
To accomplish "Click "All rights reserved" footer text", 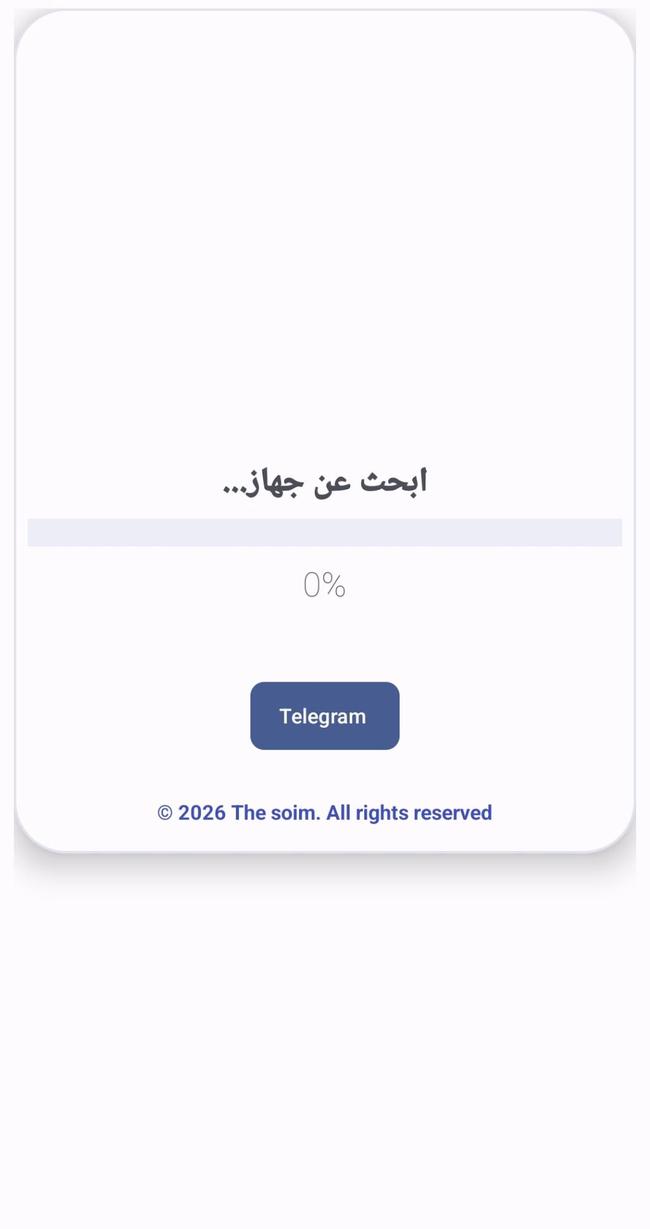I will click(409, 813).
